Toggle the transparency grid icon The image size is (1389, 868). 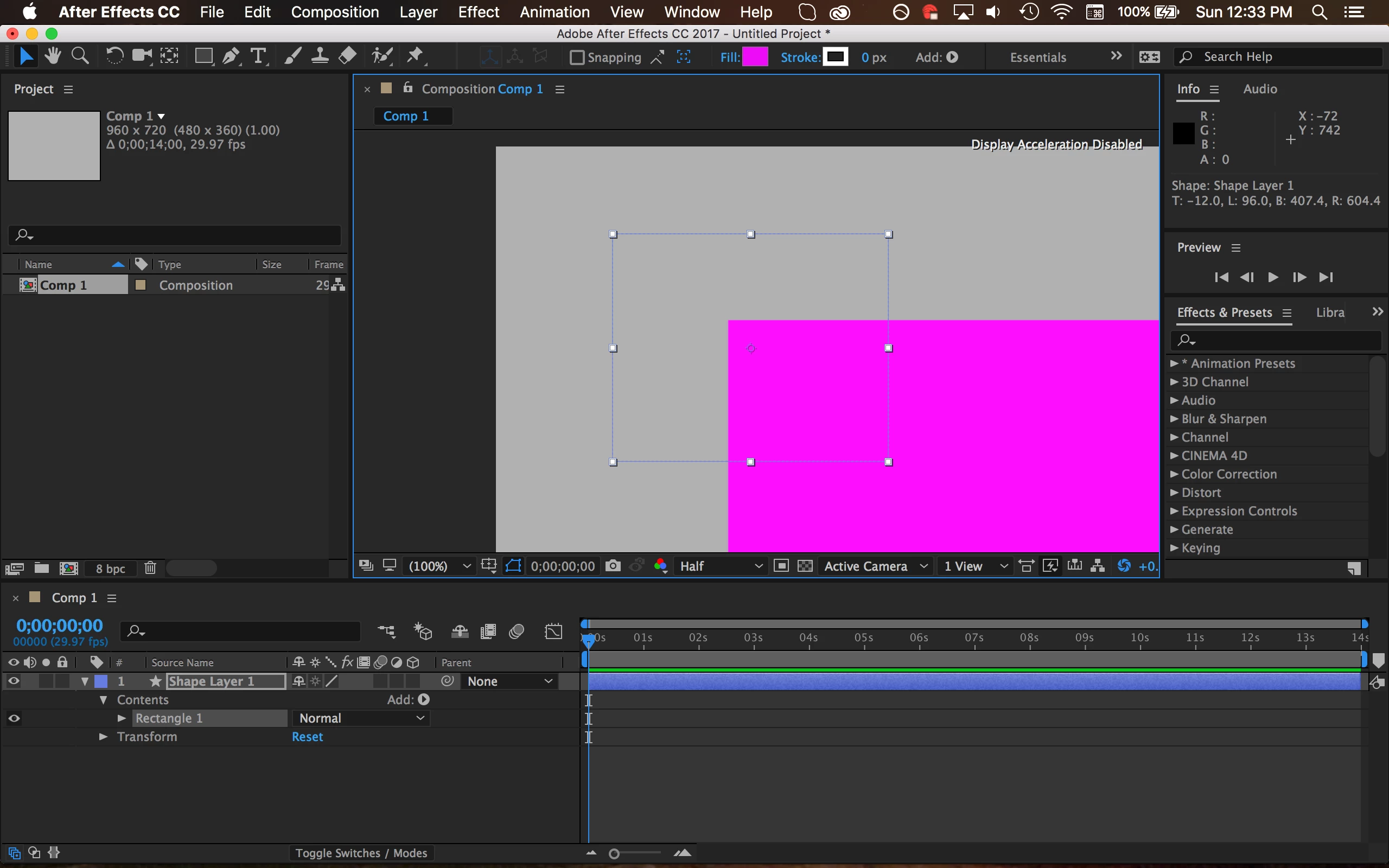coord(805,566)
